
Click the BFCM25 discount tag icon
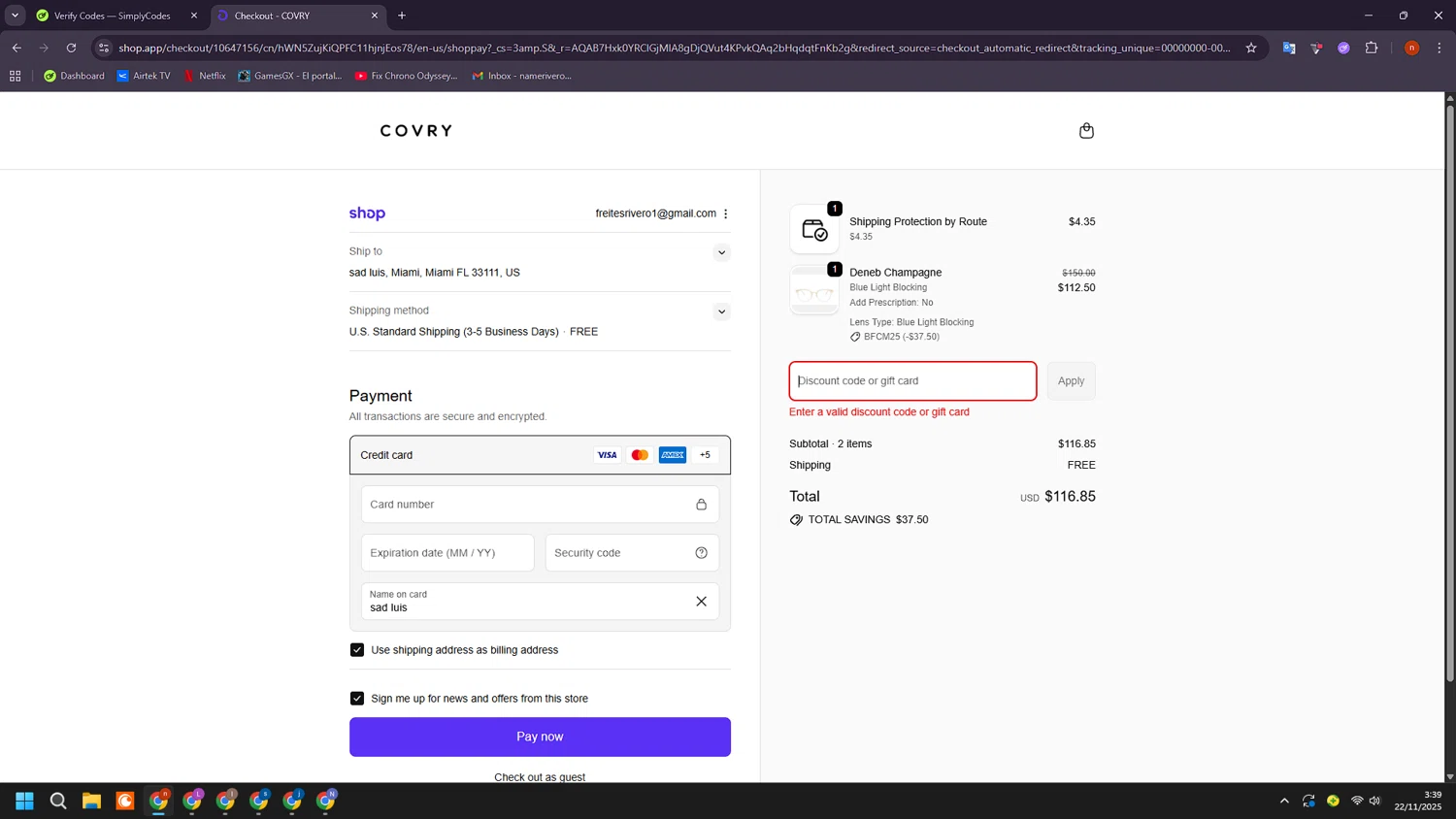[855, 337]
